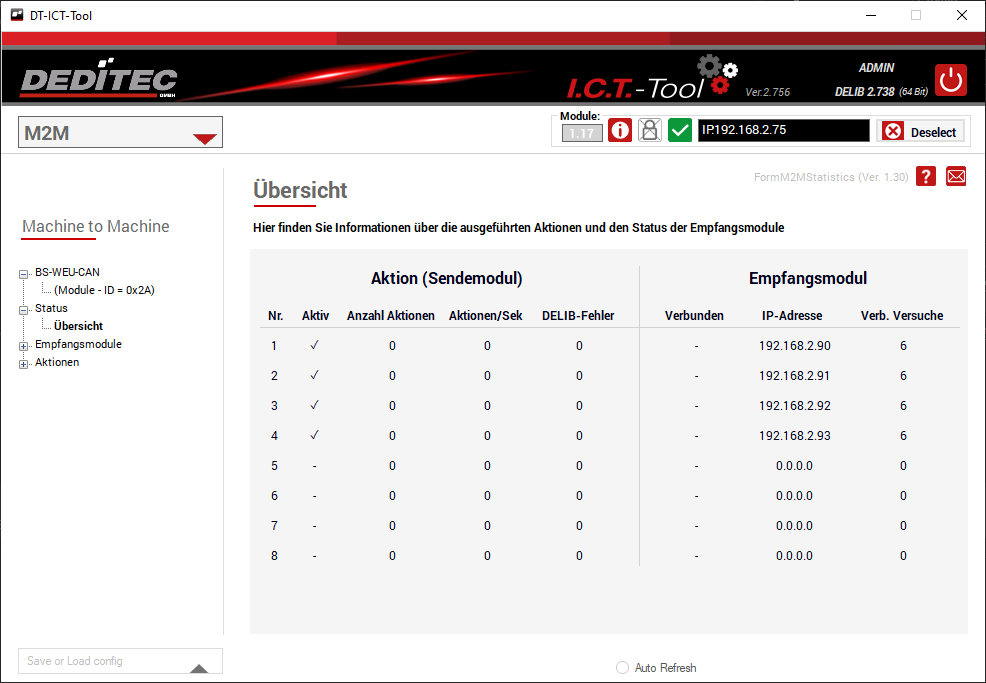Expand the Empfangsmodule tree node

[24, 345]
